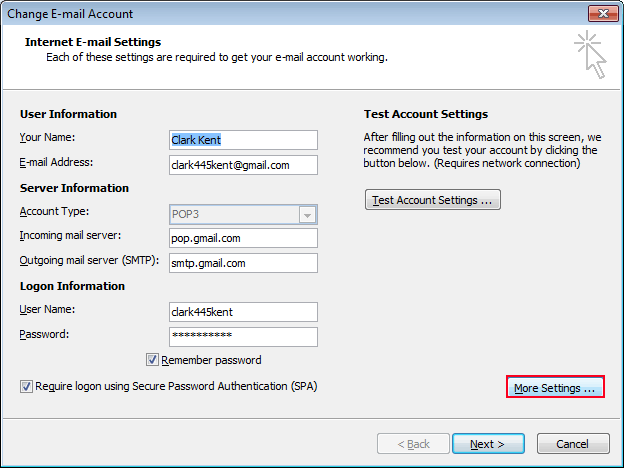Click the E-mail Address input field
624x468 pixels.
[243, 165]
